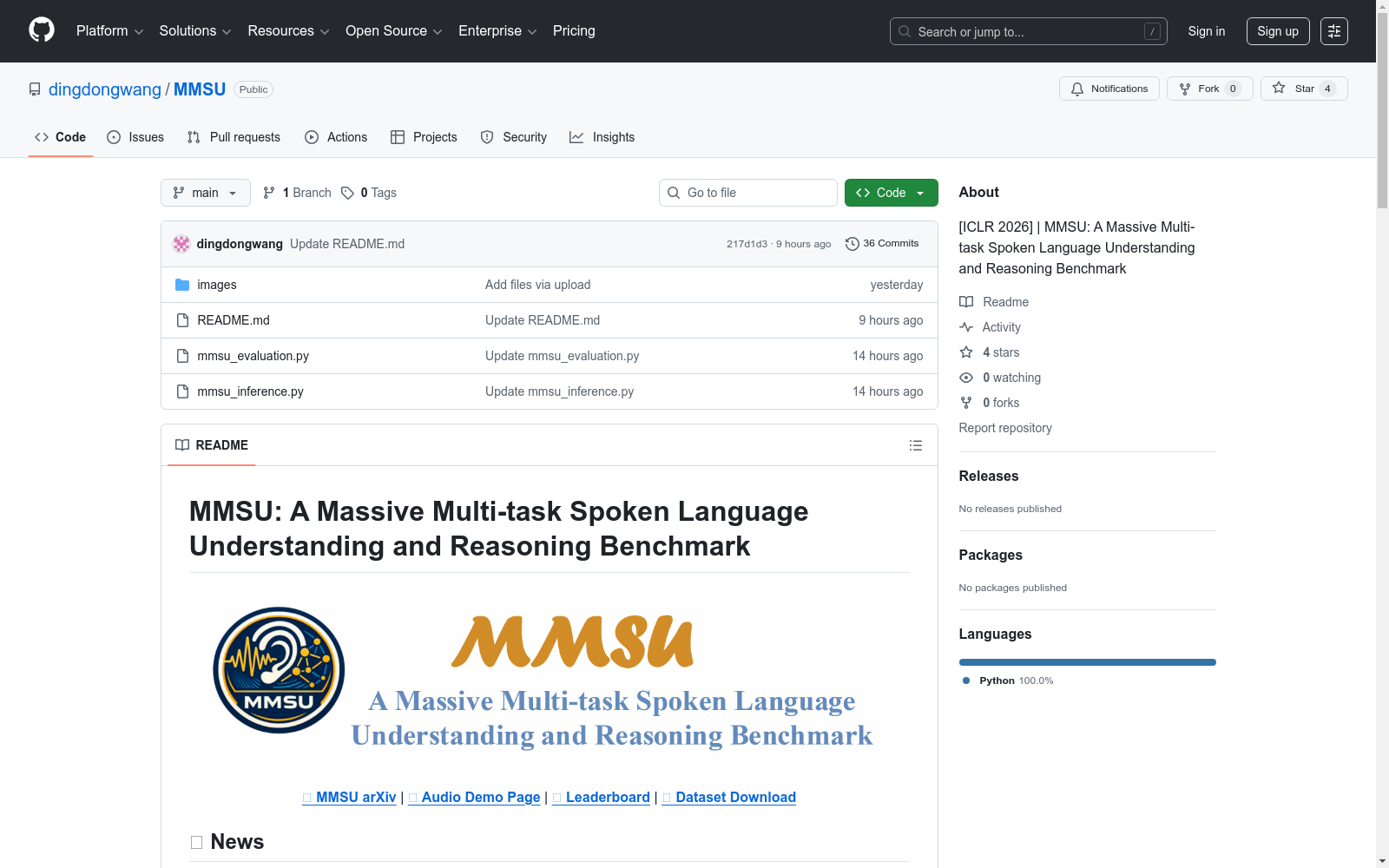This screenshot has height=868, width=1389.
Task: Click the Python language progress bar
Action: (1088, 662)
